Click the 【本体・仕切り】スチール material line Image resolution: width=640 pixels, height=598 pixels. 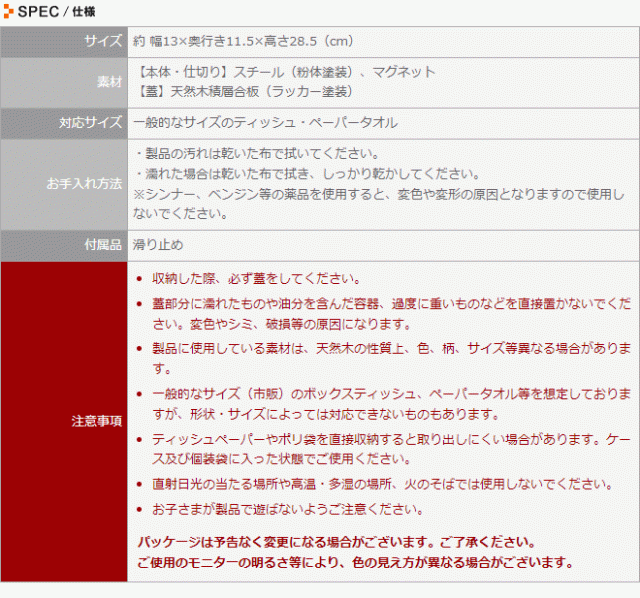point(284,72)
